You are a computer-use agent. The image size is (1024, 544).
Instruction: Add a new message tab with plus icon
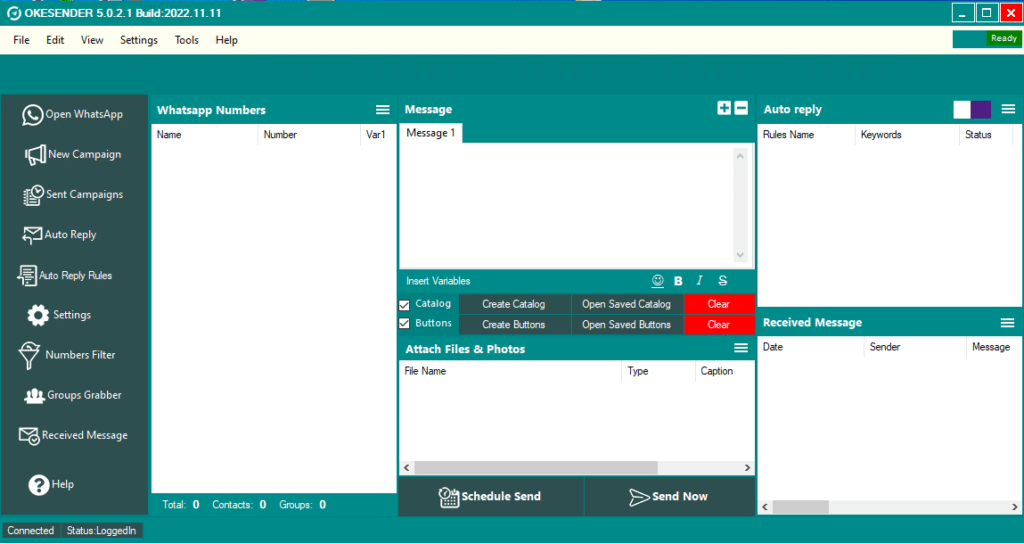tap(724, 109)
